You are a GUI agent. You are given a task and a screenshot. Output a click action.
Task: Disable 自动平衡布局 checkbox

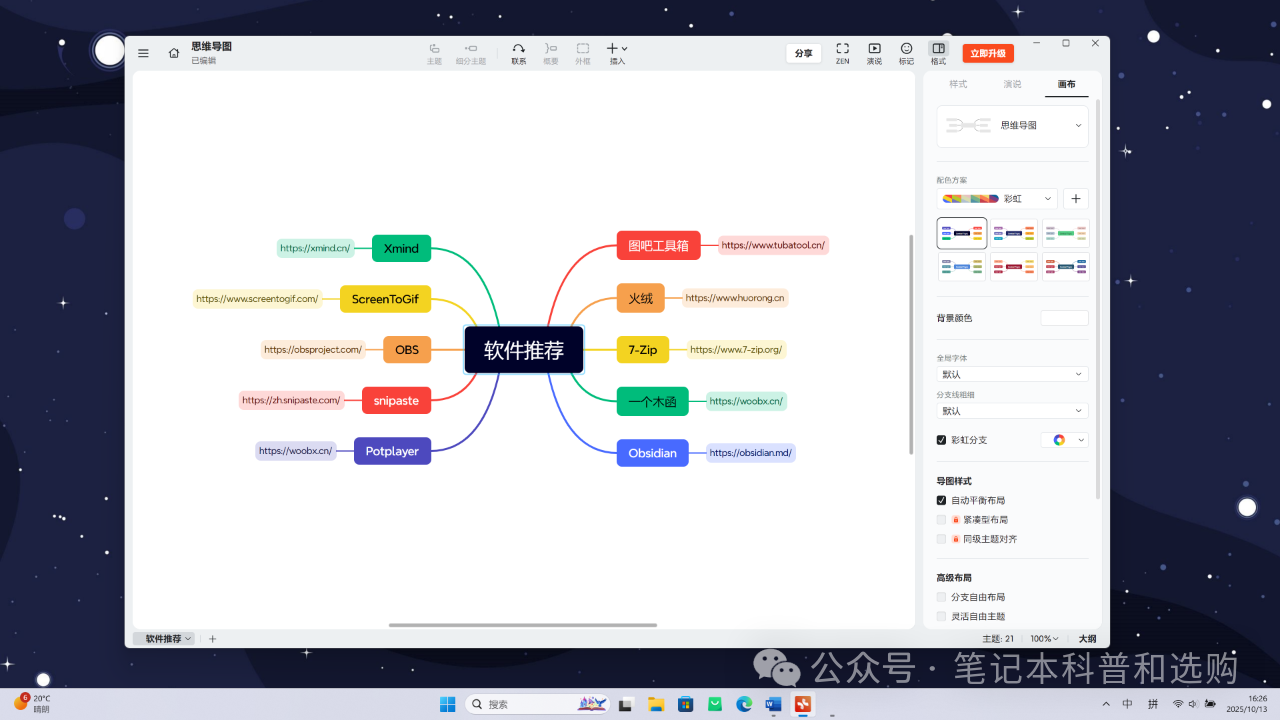pyautogui.click(x=941, y=500)
